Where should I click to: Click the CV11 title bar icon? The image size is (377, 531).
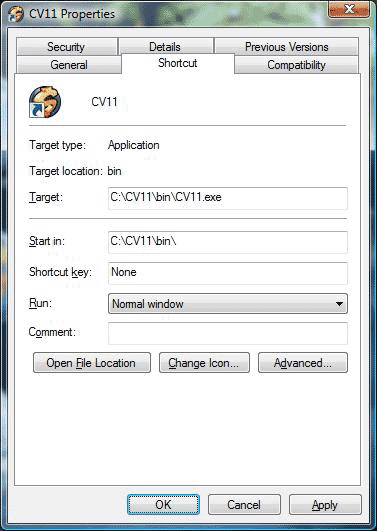coord(16,14)
